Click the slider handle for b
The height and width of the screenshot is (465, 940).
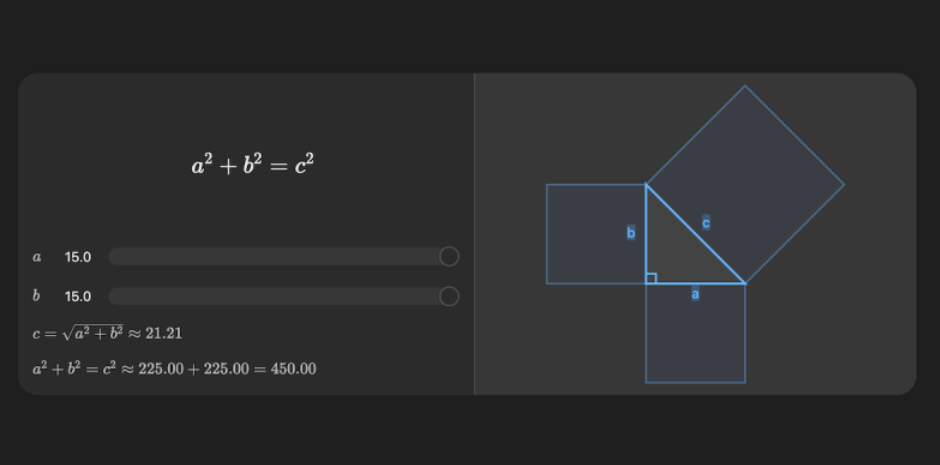[449, 296]
